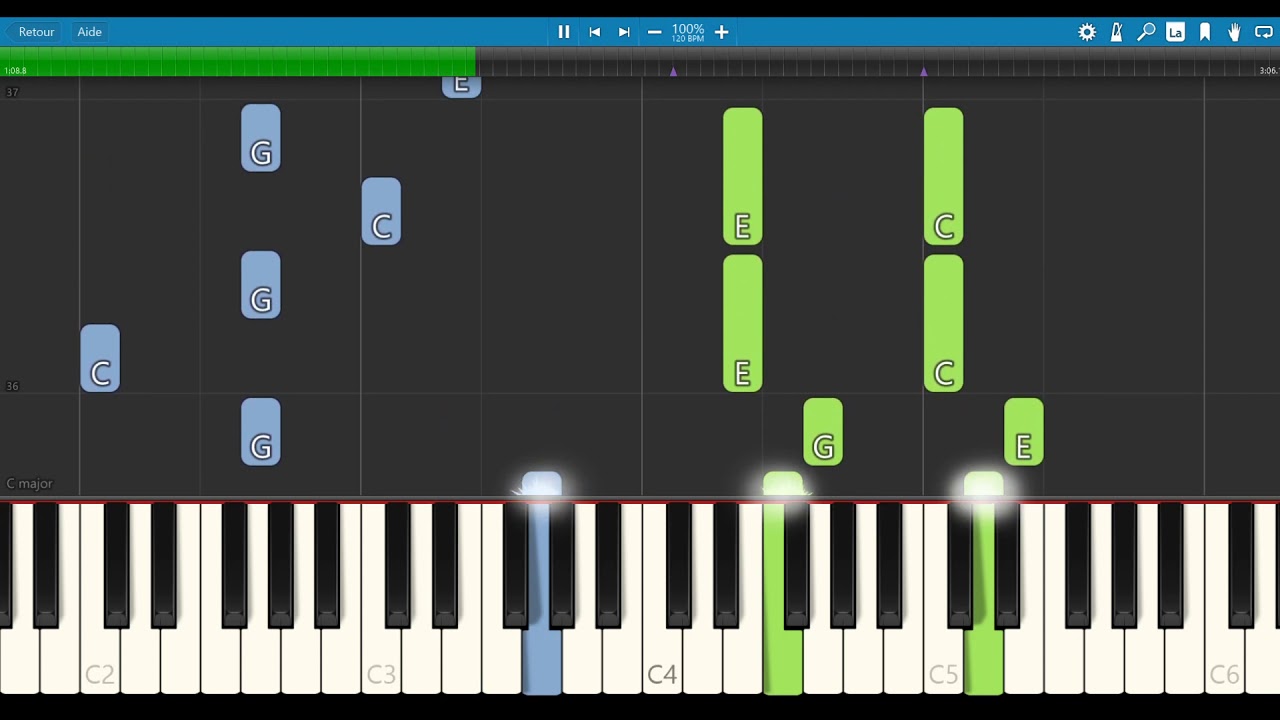The width and height of the screenshot is (1280, 720).
Task: Click the green song progress bar
Action: [x=238, y=61]
